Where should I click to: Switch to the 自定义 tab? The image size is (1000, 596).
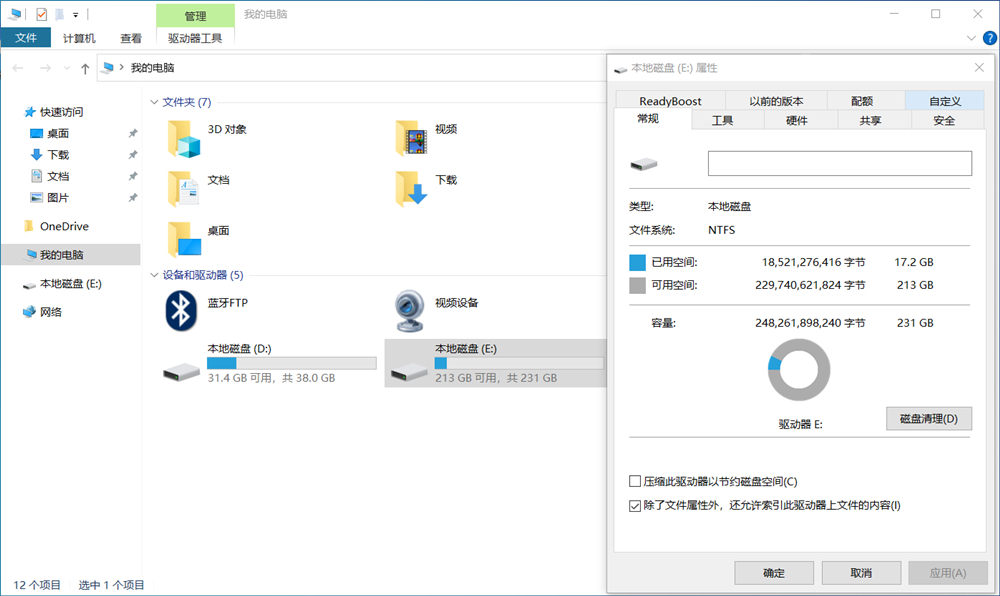tap(945, 101)
